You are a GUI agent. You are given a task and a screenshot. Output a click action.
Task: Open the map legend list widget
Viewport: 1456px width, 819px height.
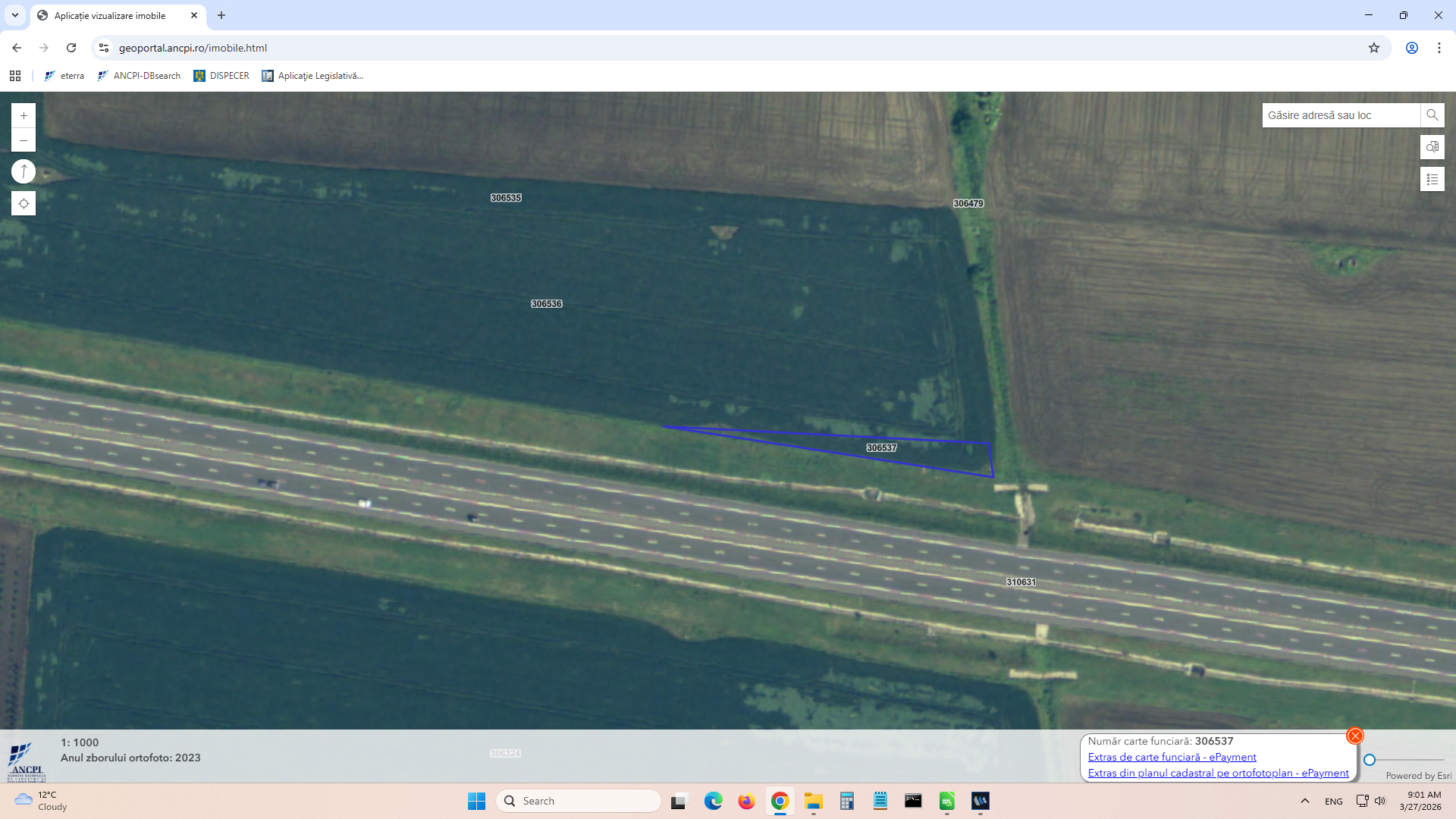pyautogui.click(x=1432, y=180)
